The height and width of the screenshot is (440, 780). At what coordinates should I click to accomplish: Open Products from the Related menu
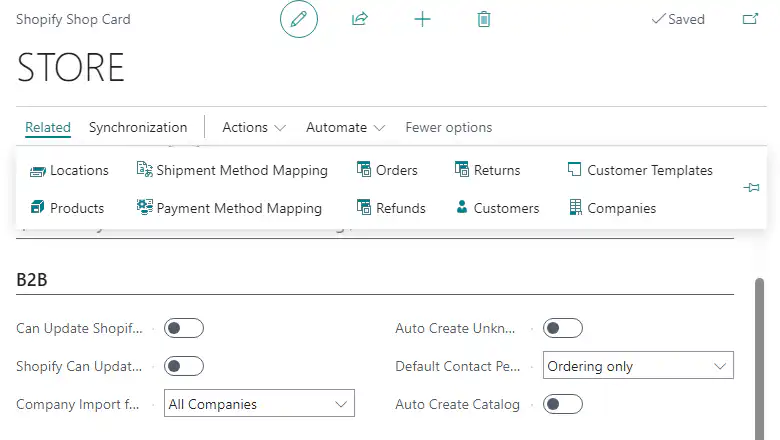67,208
